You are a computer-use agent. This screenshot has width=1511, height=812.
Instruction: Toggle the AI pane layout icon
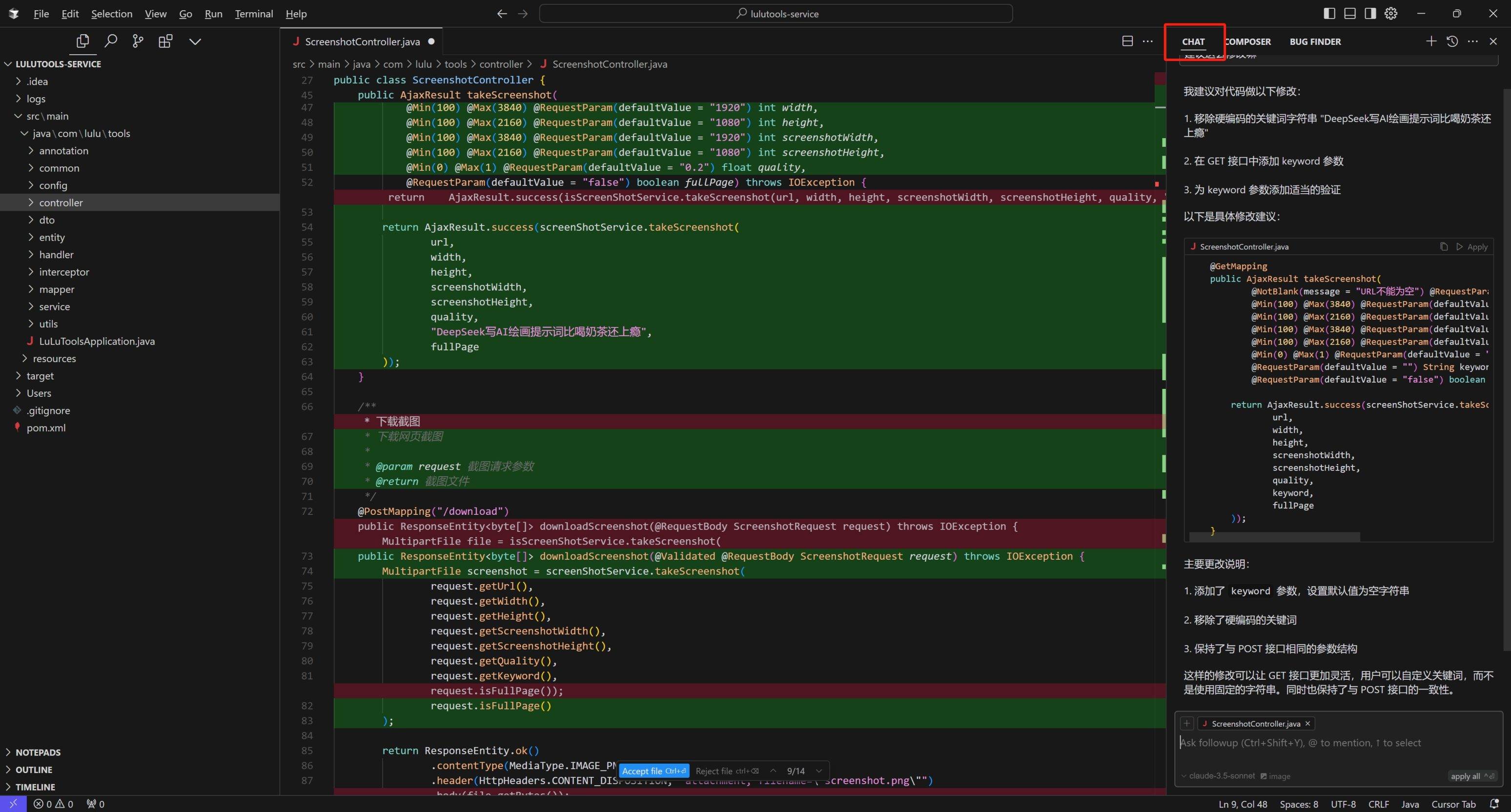[1370, 14]
